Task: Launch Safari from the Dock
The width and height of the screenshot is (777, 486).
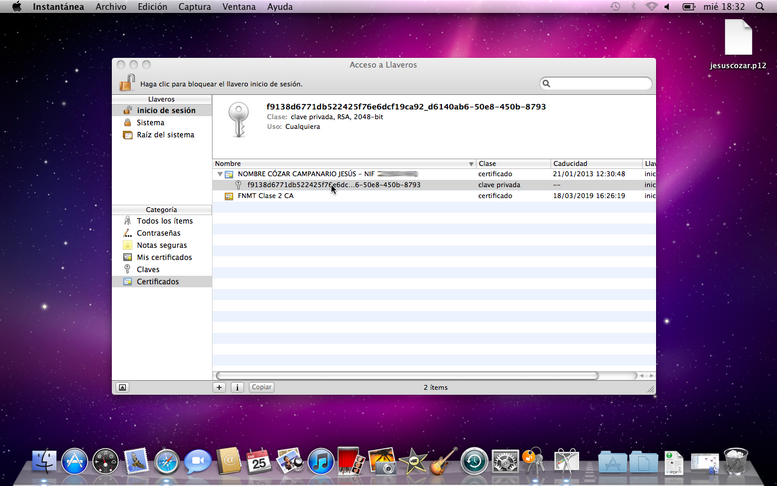Action: coord(166,462)
